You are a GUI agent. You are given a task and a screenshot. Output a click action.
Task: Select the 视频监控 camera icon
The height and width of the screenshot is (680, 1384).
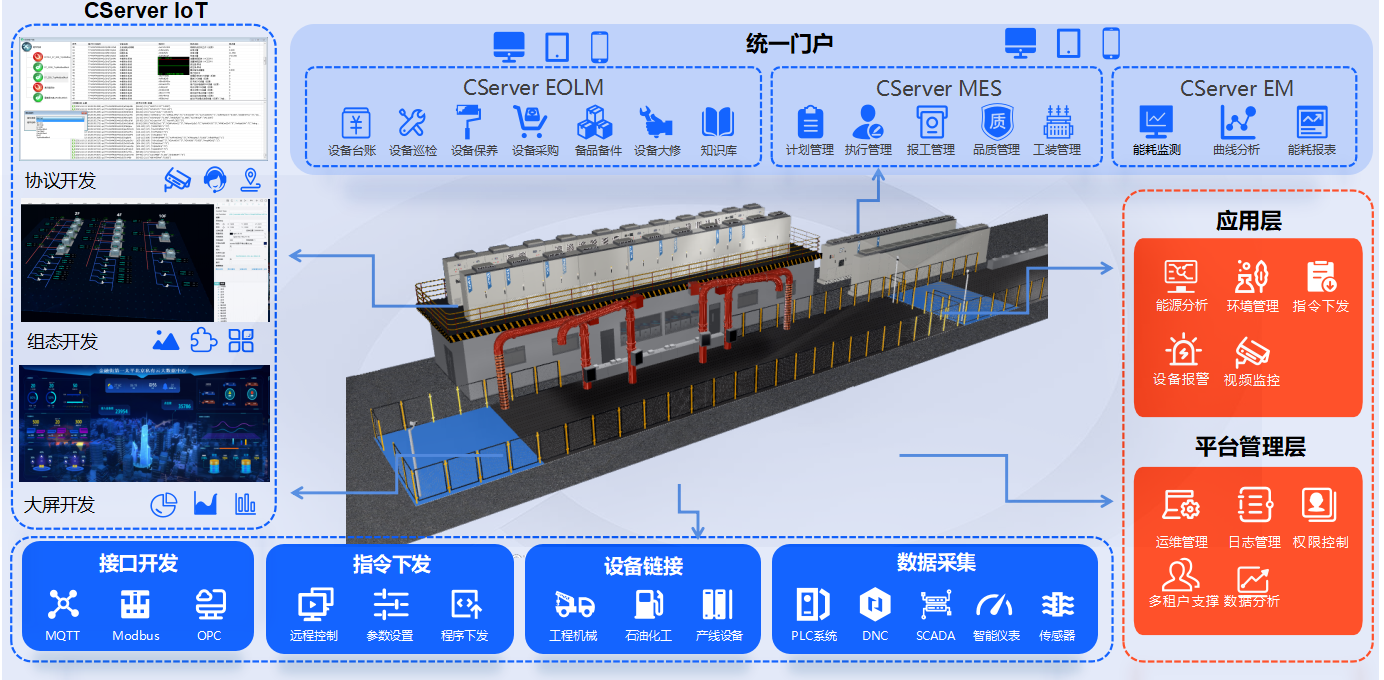point(1251,352)
